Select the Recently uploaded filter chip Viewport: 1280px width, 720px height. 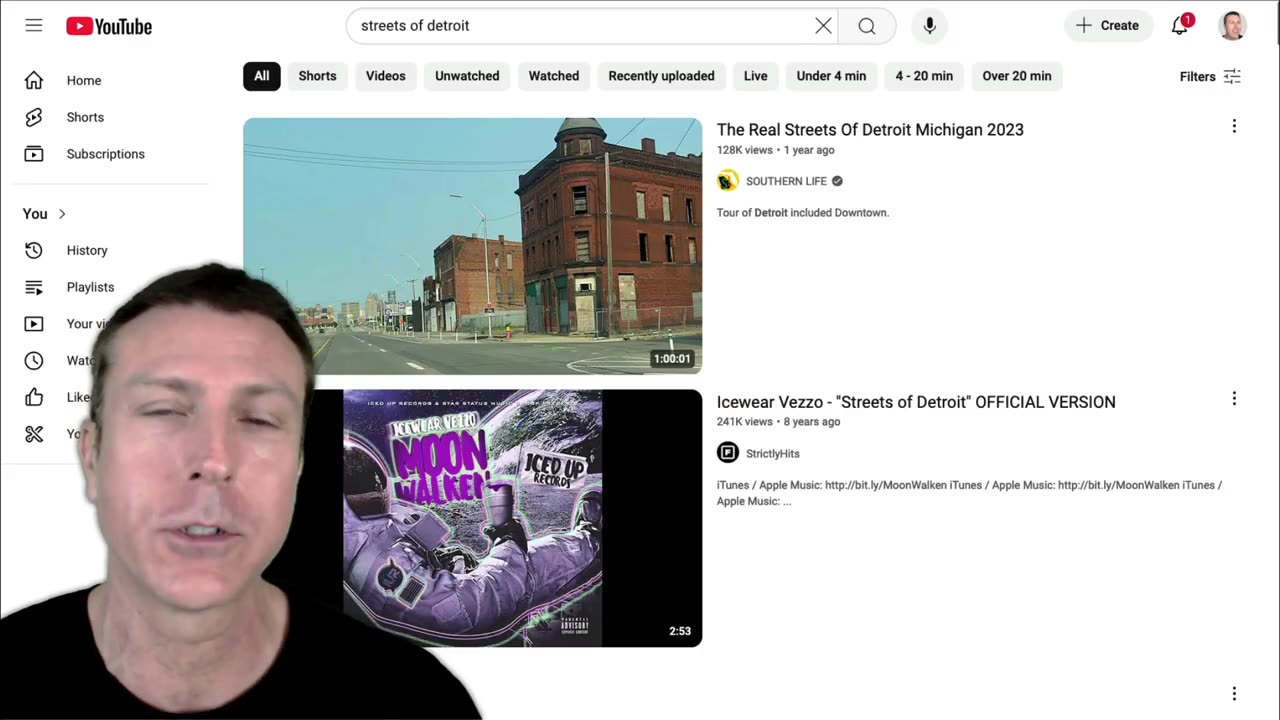point(661,76)
